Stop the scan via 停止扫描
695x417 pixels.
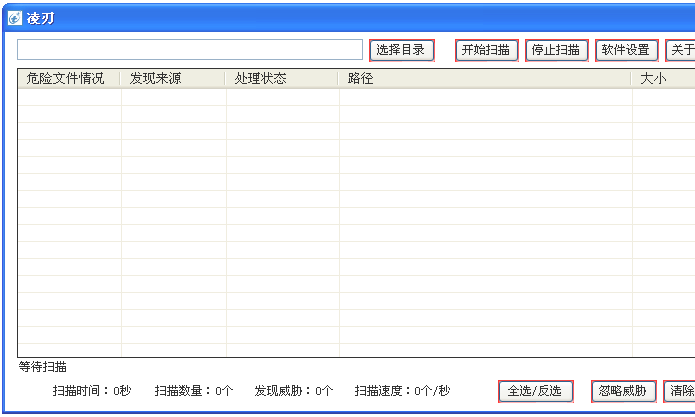point(556,50)
